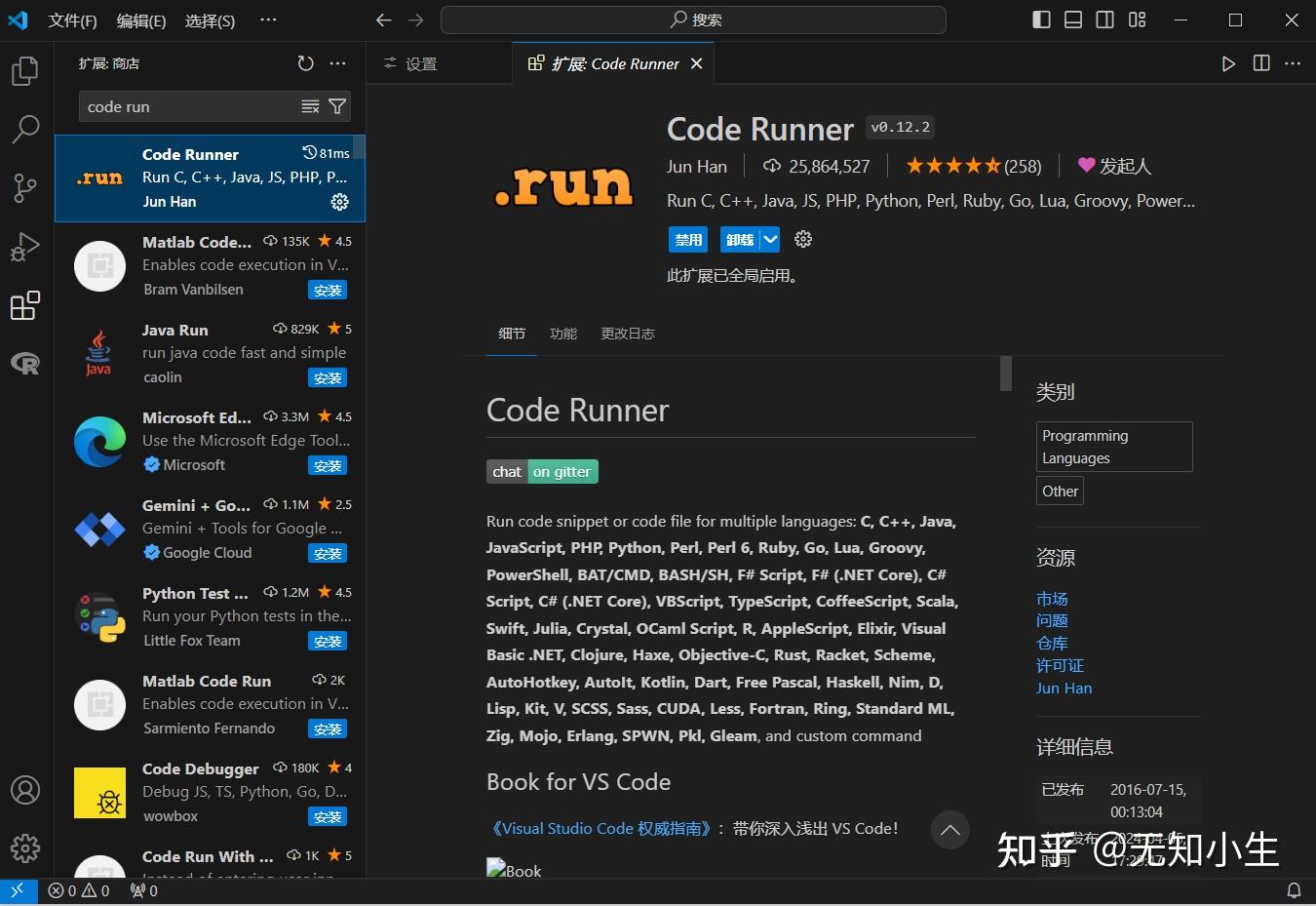This screenshot has height=906, width=1316.
Task: Disable Code Runner with the 禁用 button
Action: pyautogui.click(x=687, y=239)
